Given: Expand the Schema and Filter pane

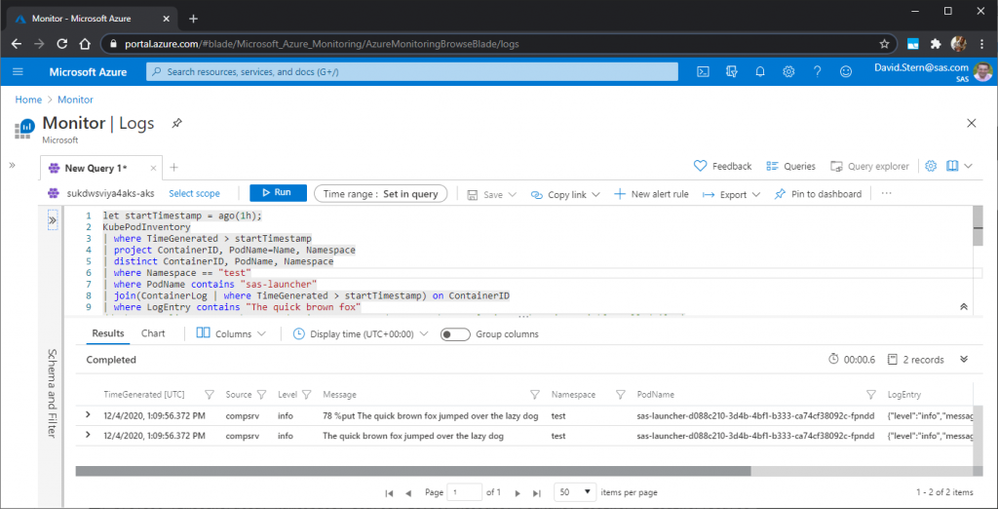Looking at the screenshot, I should [52, 220].
